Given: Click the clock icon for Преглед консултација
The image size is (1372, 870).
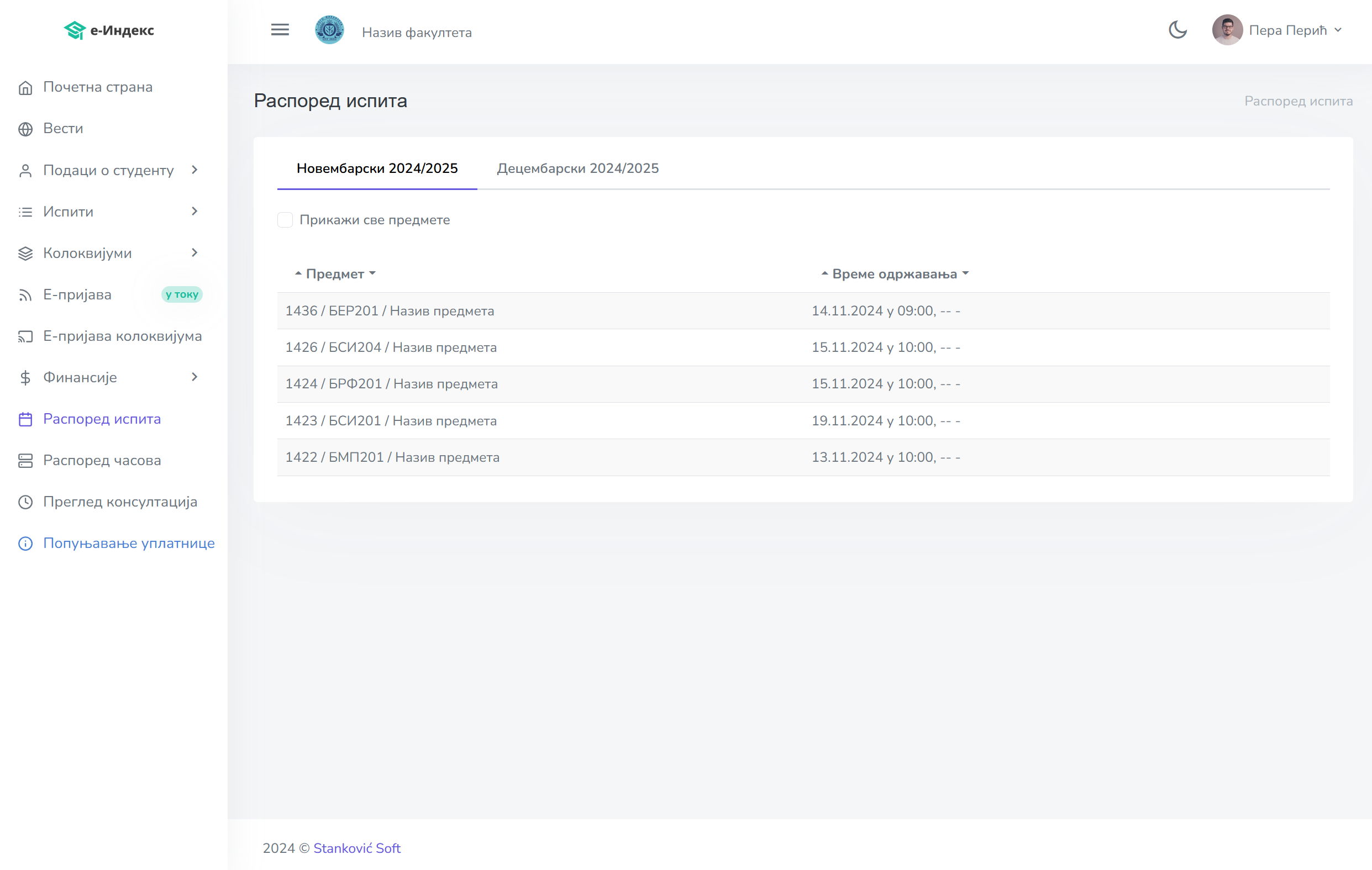Looking at the screenshot, I should coord(25,502).
